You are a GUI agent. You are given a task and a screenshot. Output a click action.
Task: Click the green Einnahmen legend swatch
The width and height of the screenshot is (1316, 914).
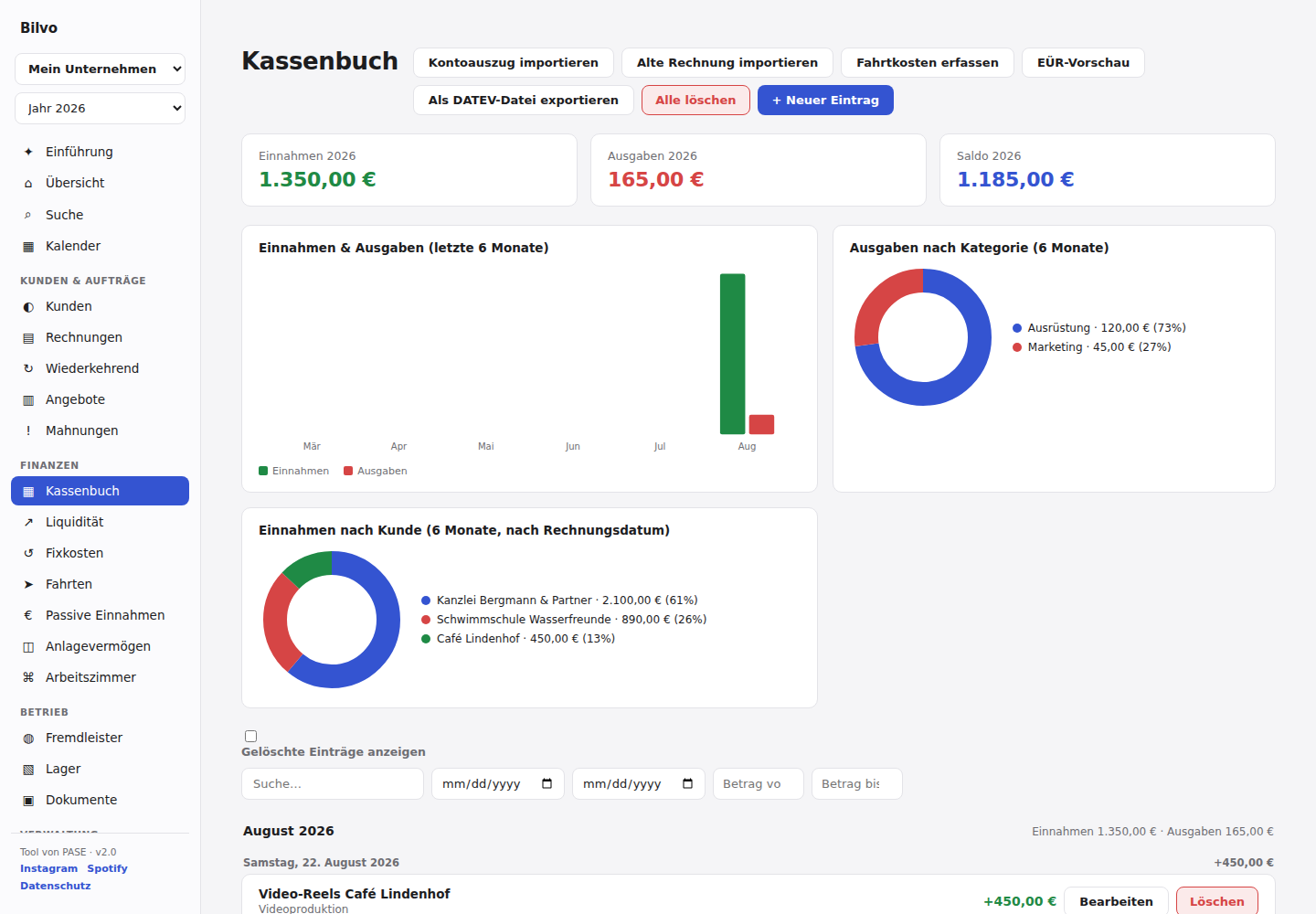tap(263, 471)
